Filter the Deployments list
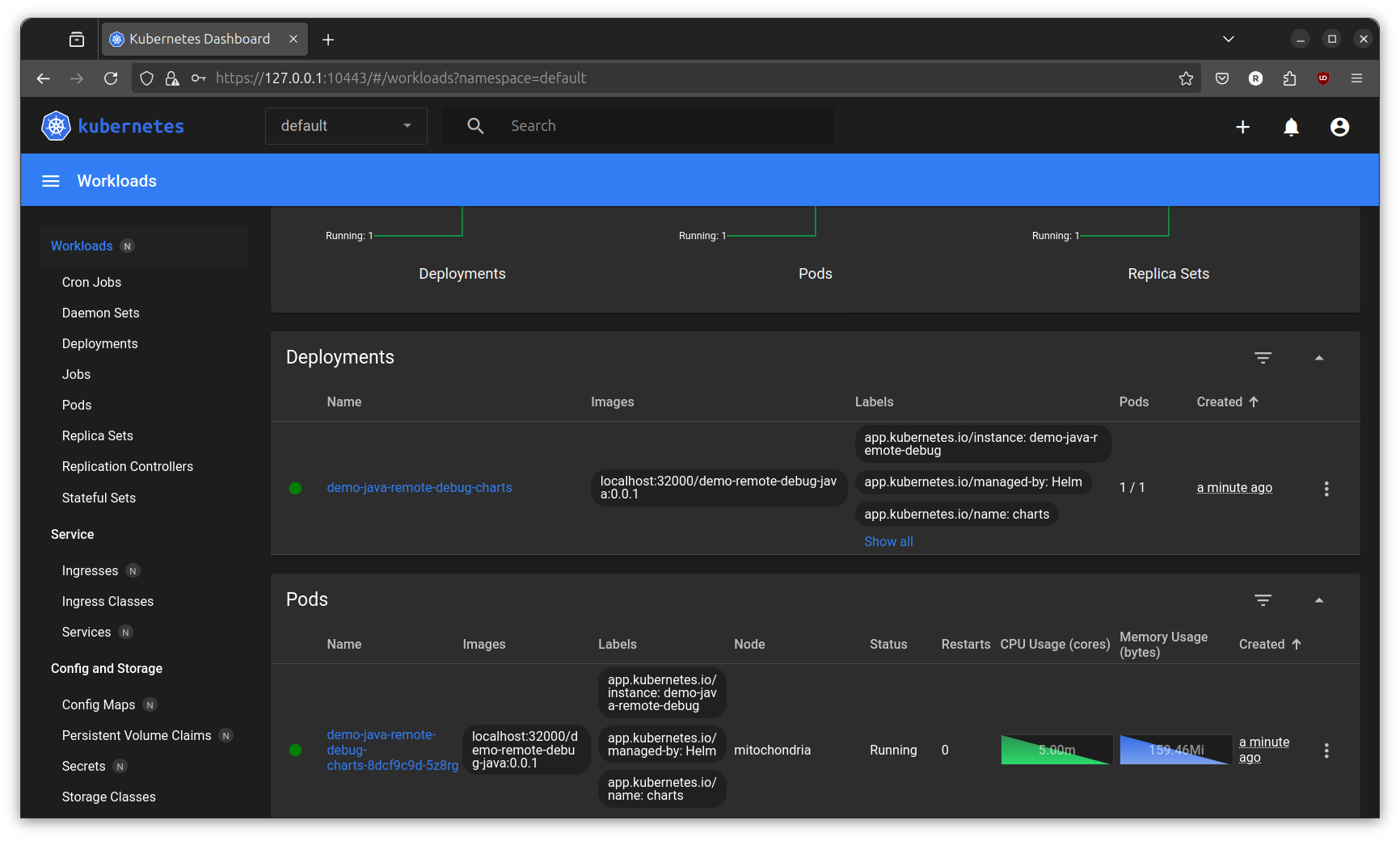1400x841 pixels. click(x=1263, y=357)
